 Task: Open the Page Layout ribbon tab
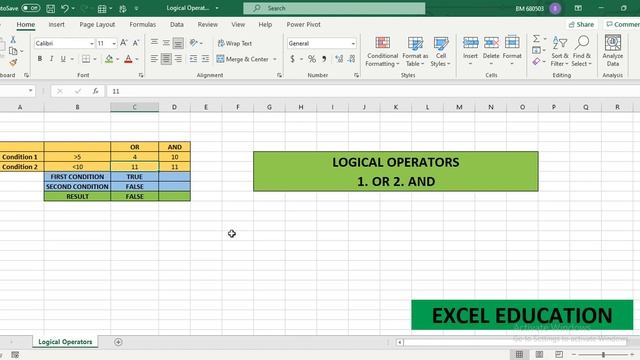97,24
